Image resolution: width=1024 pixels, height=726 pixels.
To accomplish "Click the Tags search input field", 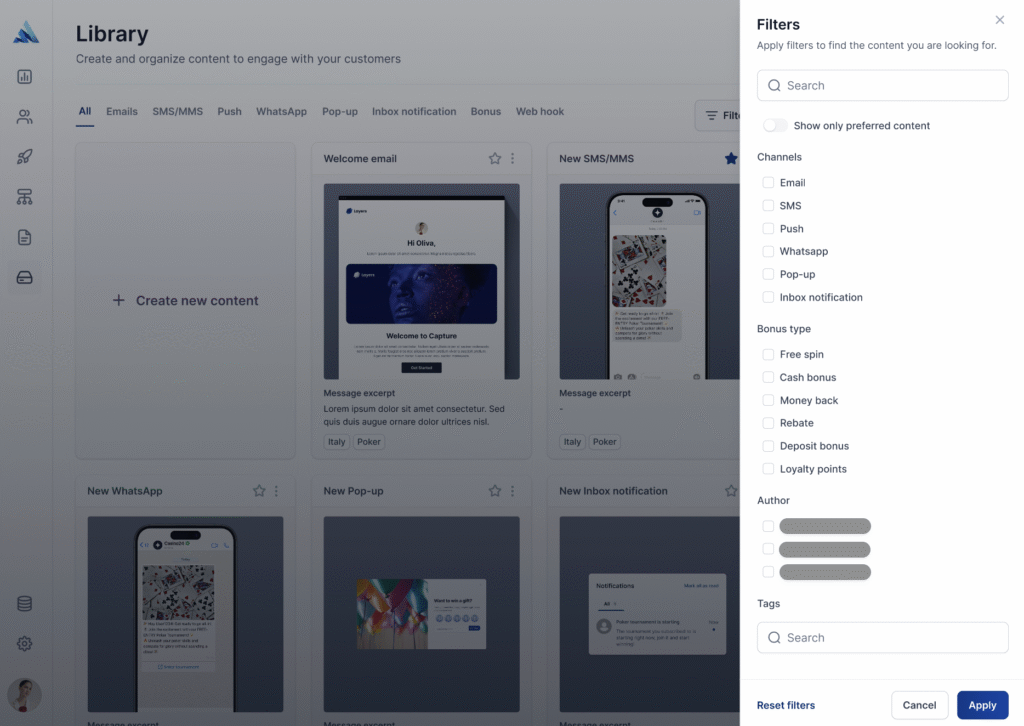I will (x=882, y=637).
